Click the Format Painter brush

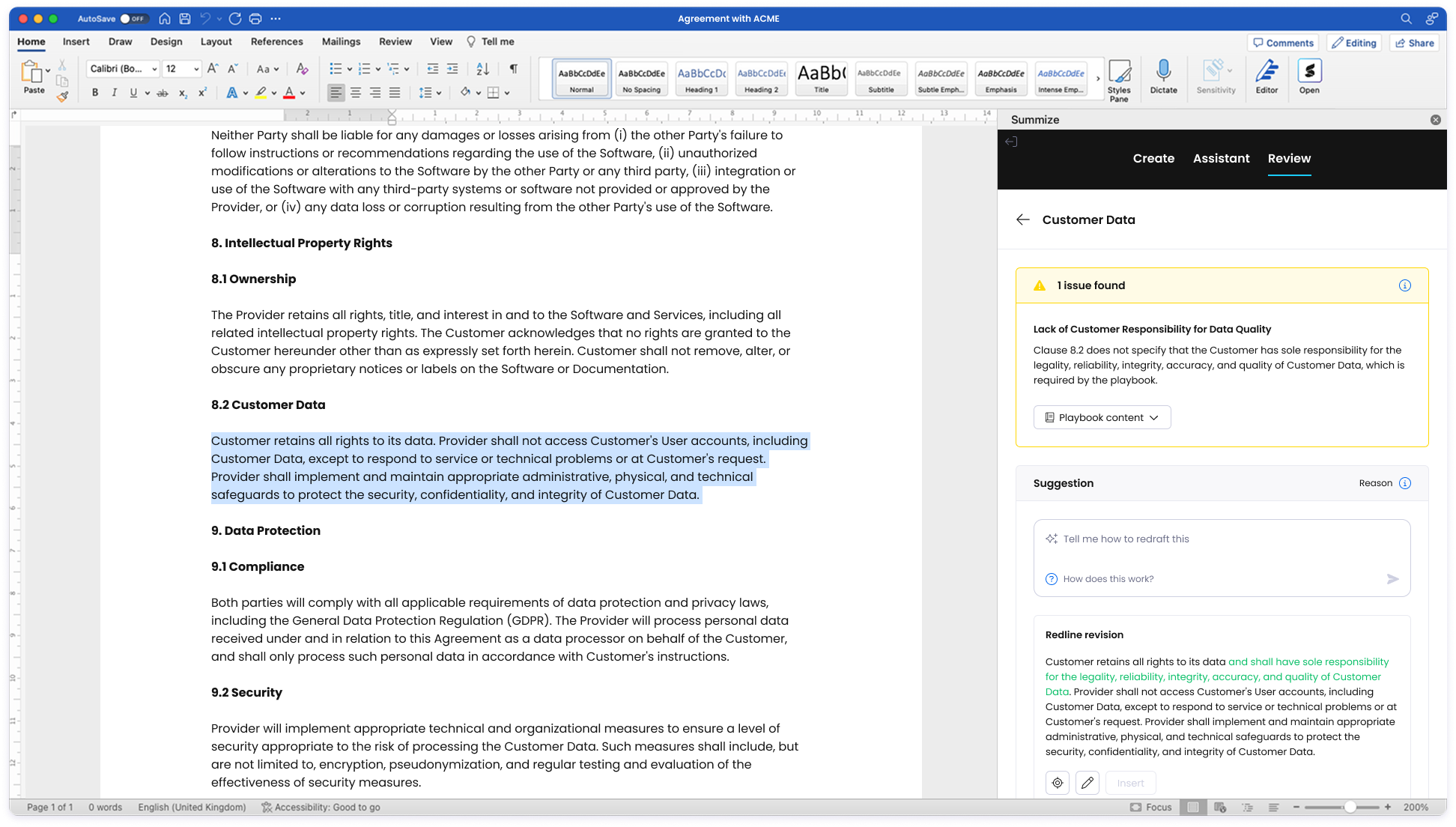click(x=63, y=96)
